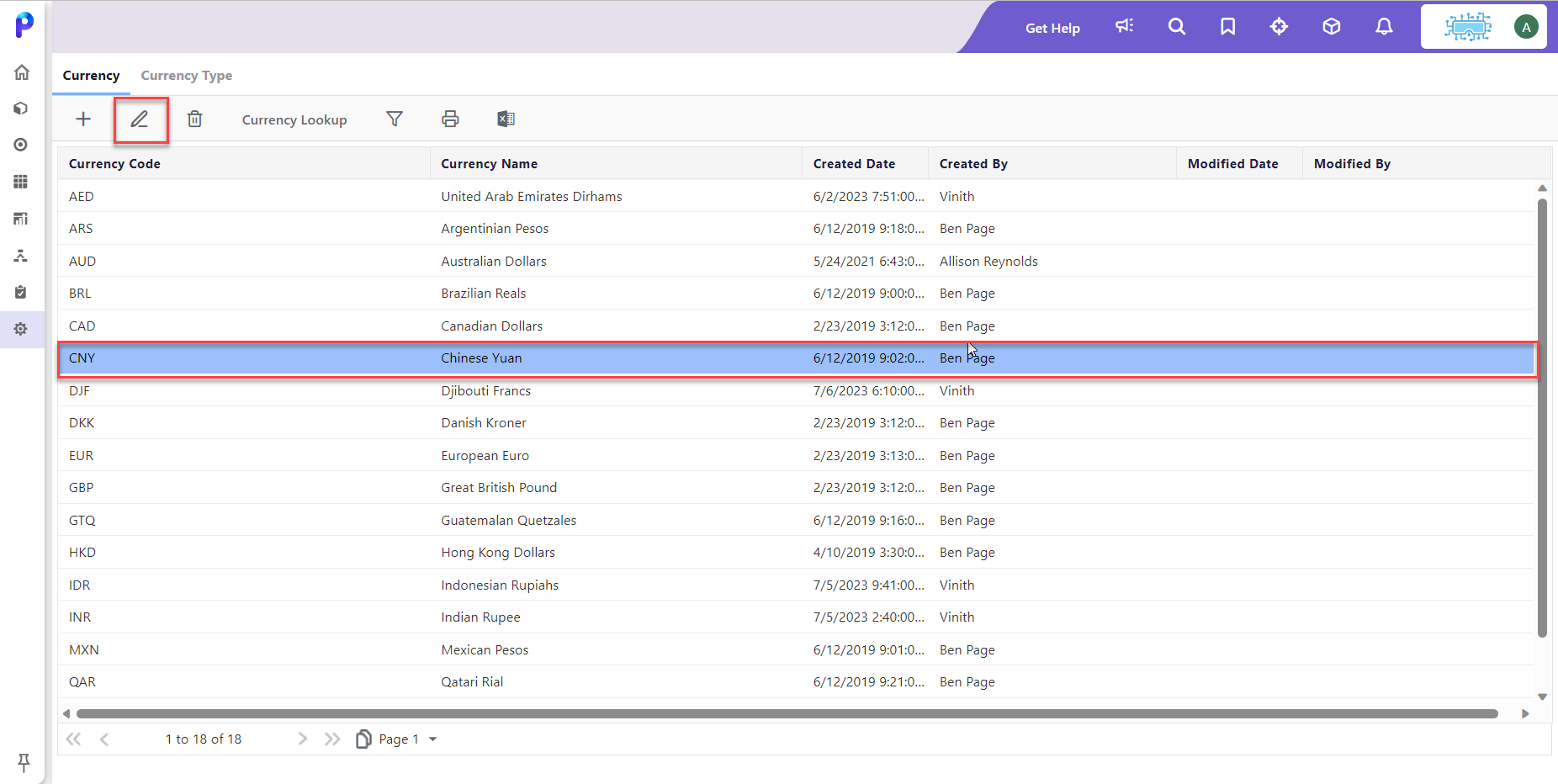
Task: Switch to Currency tab
Action: 91,76
